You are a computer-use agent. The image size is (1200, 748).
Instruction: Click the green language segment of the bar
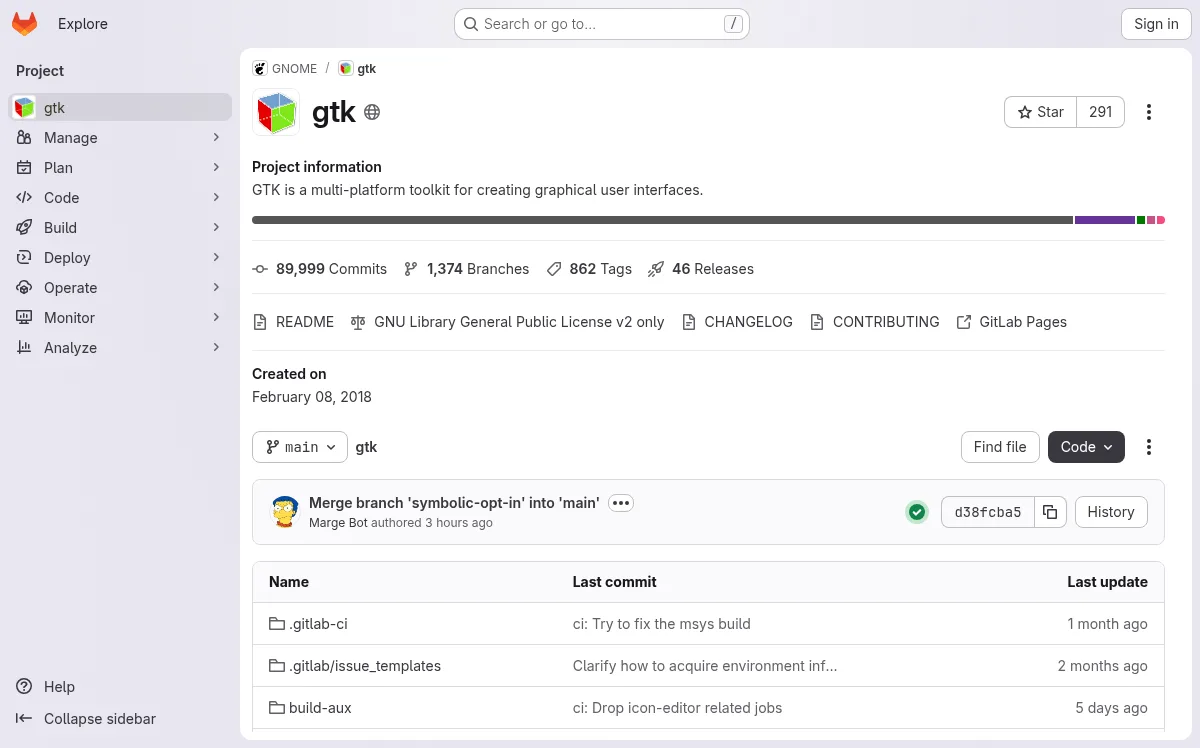1141,220
